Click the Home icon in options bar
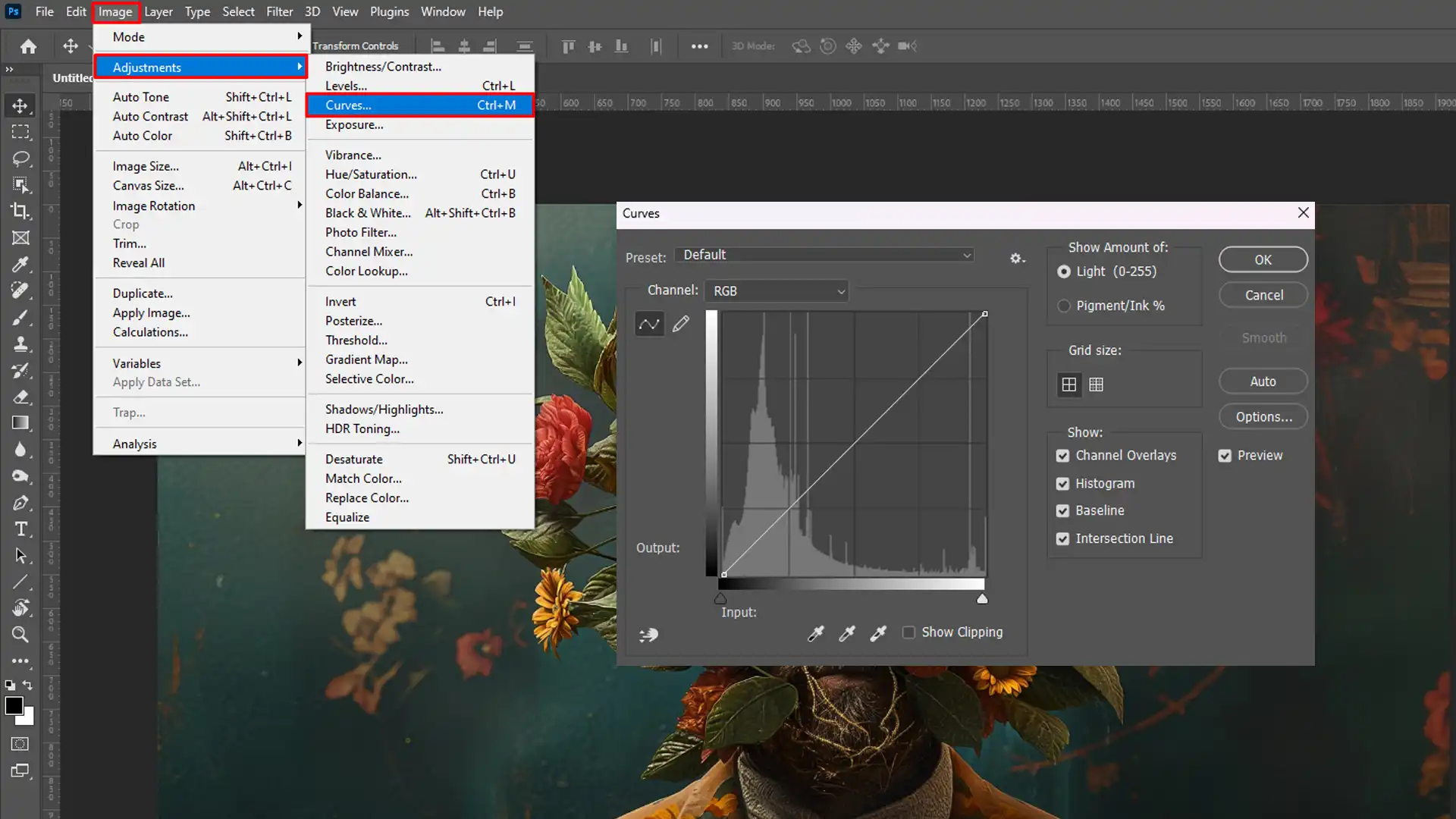The image size is (1456, 819). pos(29,46)
